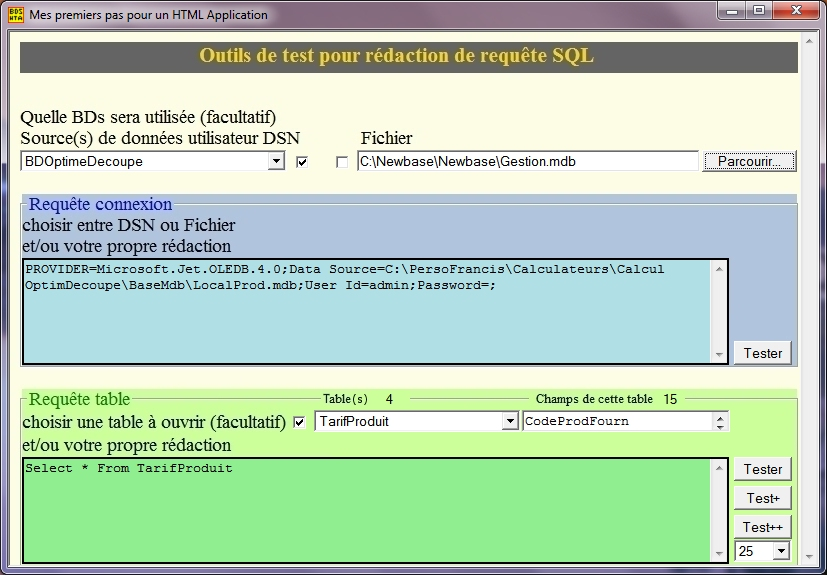The width and height of the screenshot is (827, 575).
Task: Click the SQL query box's scroll-up arrow
Action: click(x=718, y=468)
